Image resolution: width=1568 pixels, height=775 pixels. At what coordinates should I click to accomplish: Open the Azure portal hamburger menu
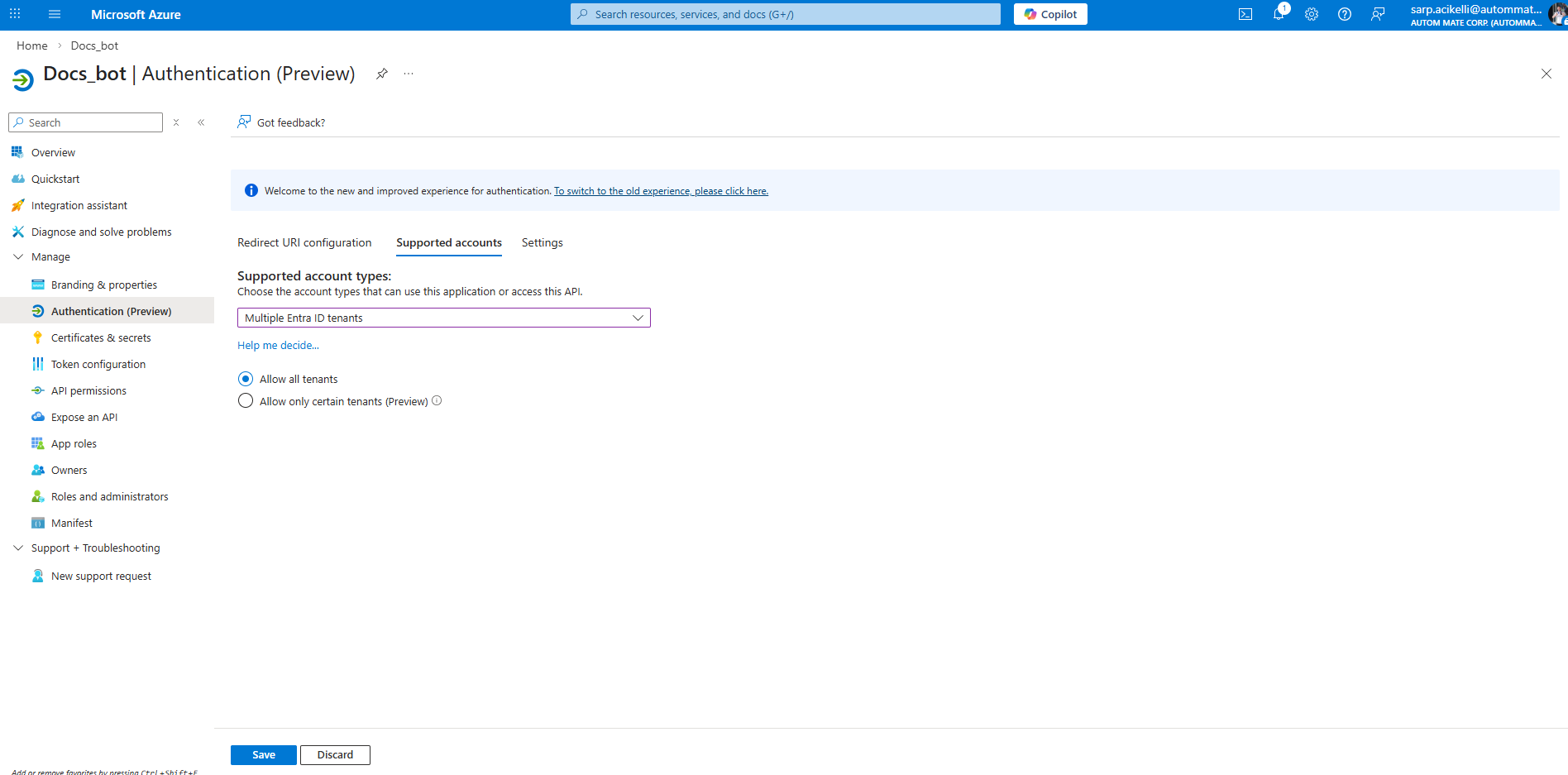point(55,14)
